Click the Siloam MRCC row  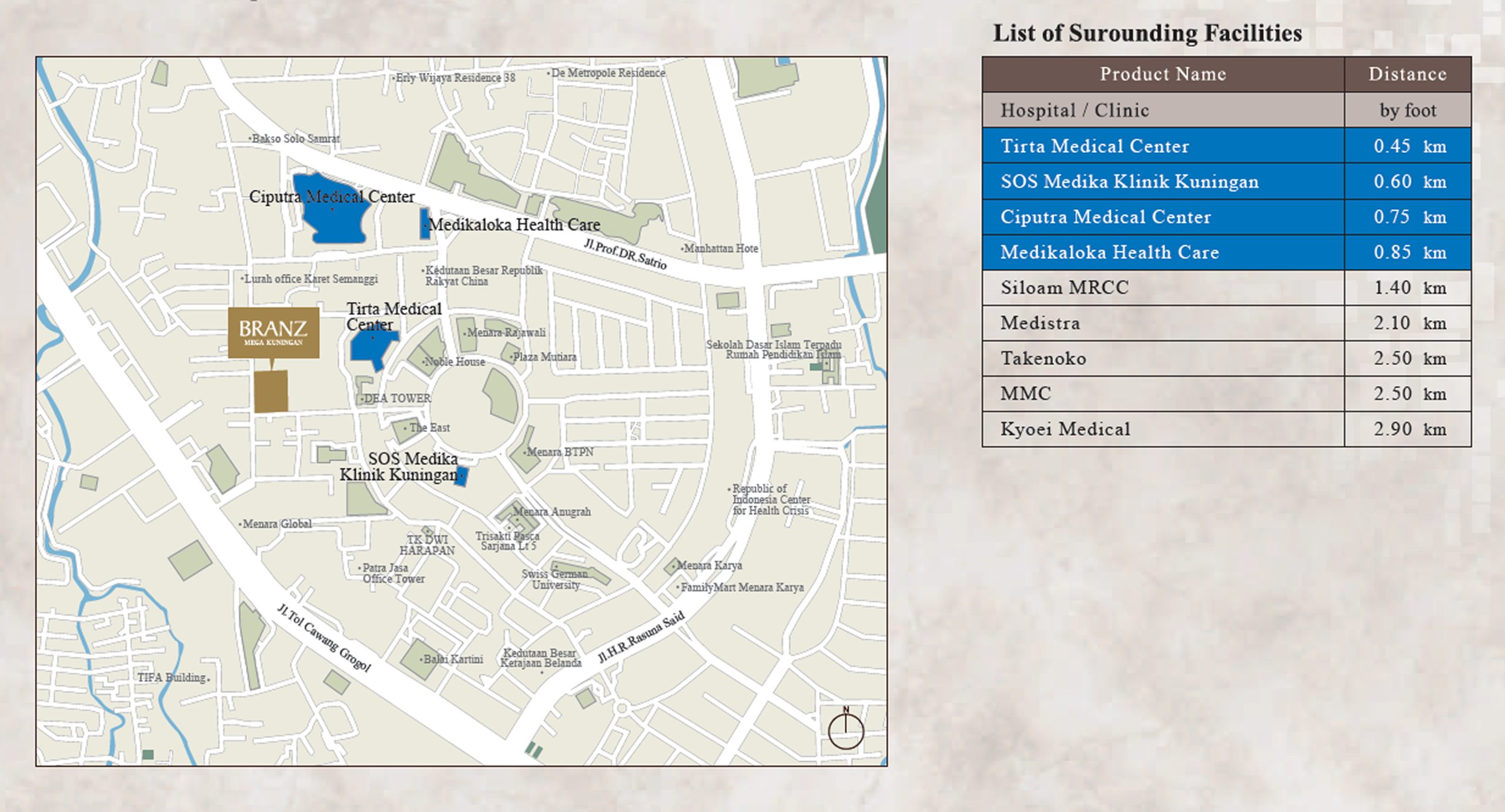click(x=1226, y=287)
